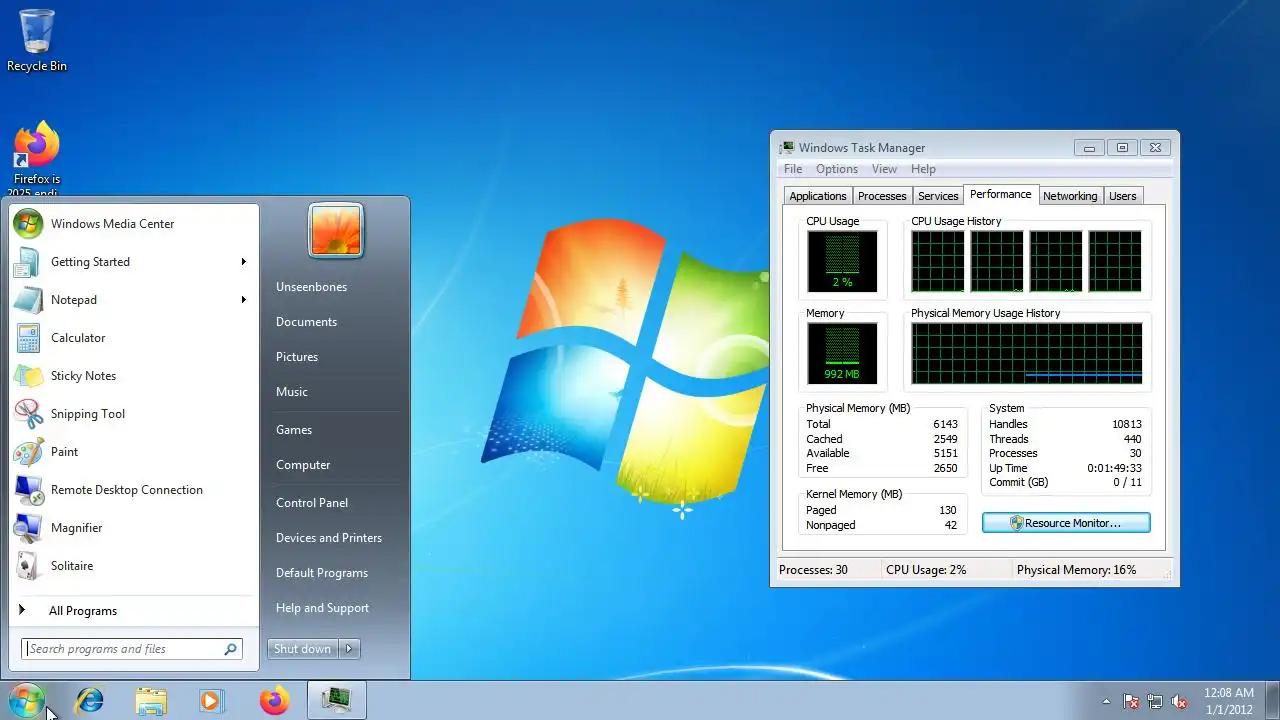Open Firefox from the taskbar
The height and width of the screenshot is (720, 1280).
(x=274, y=701)
